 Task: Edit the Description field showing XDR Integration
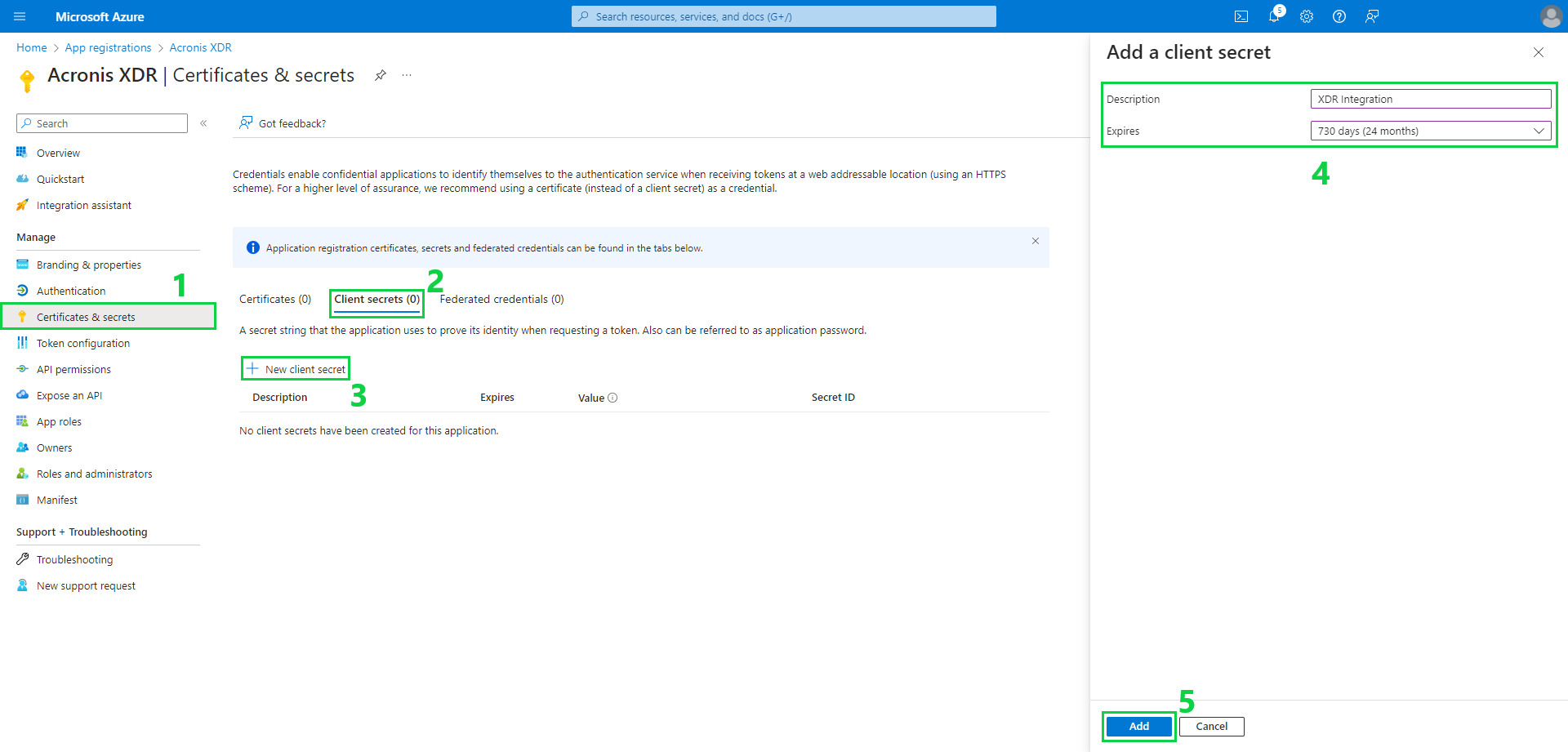(x=1430, y=98)
